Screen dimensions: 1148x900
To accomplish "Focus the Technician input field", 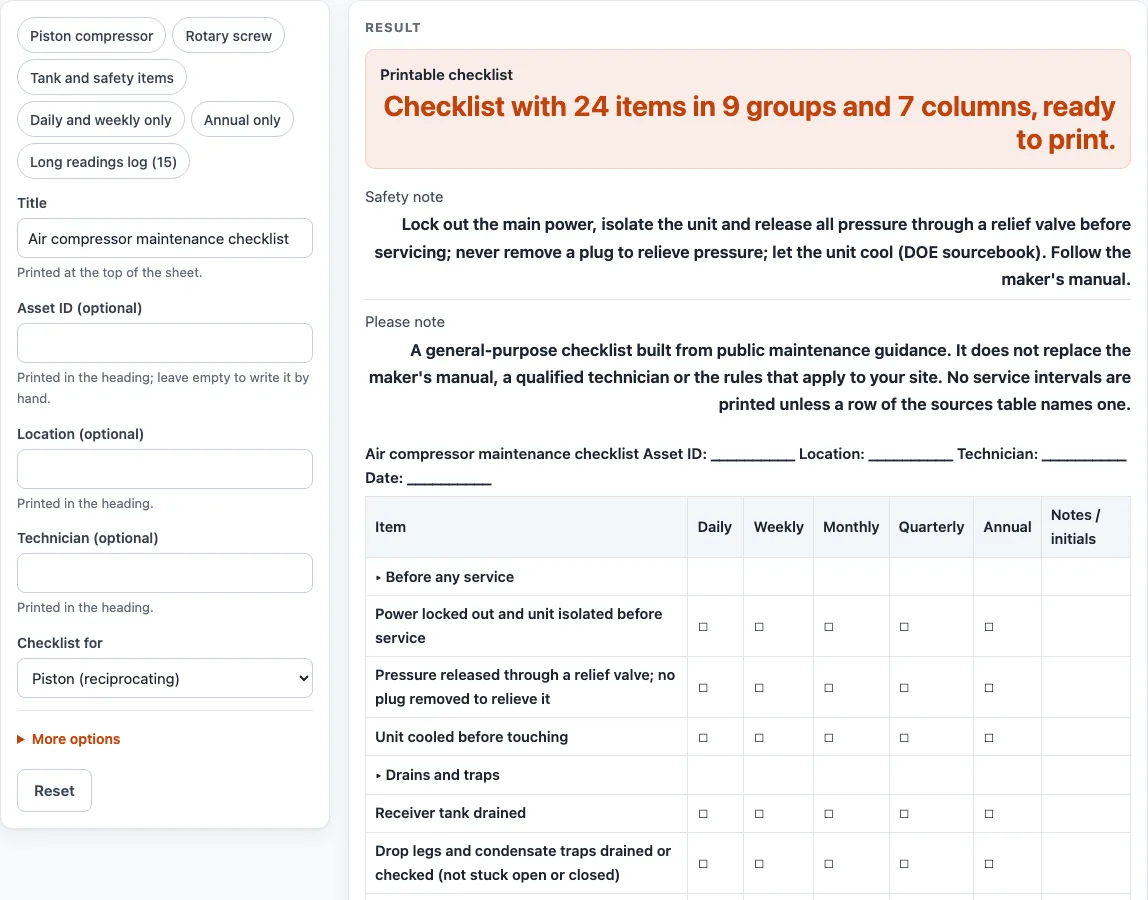I will [165, 573].
